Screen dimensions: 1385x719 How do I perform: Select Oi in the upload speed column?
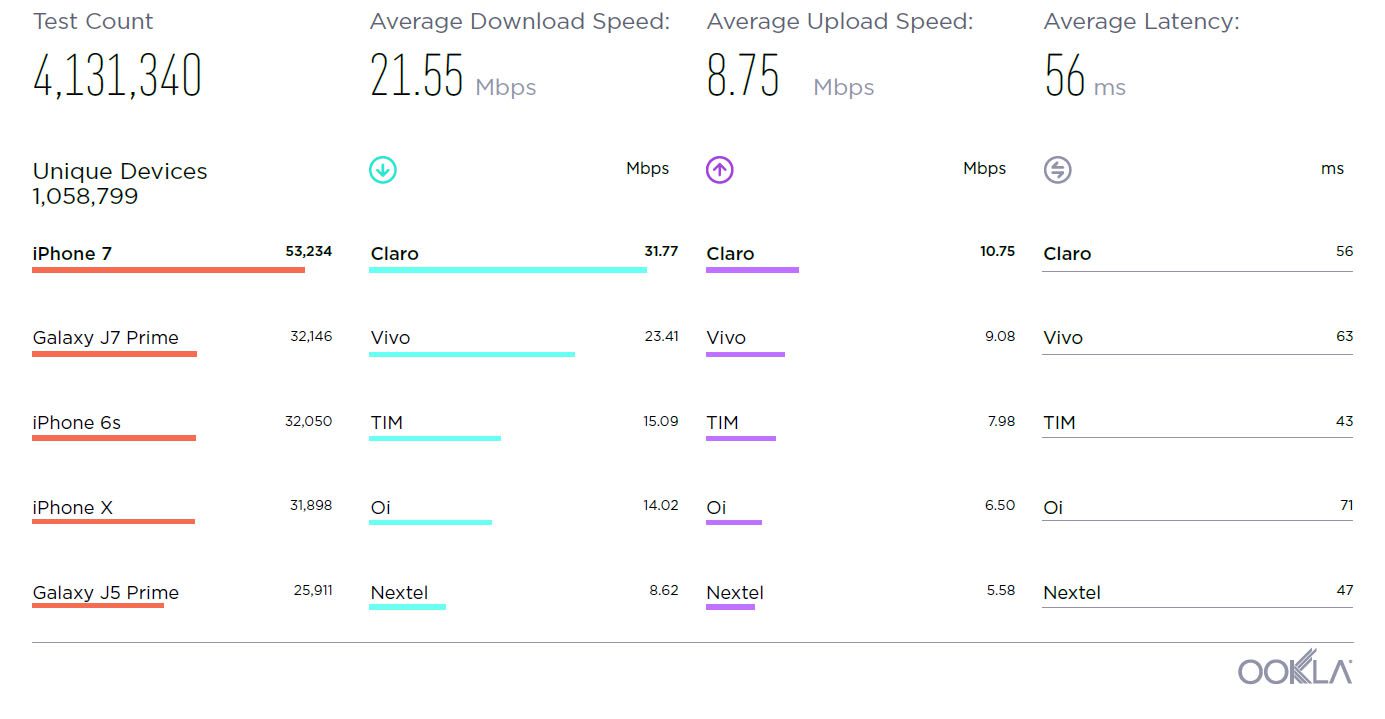(716, 508)
